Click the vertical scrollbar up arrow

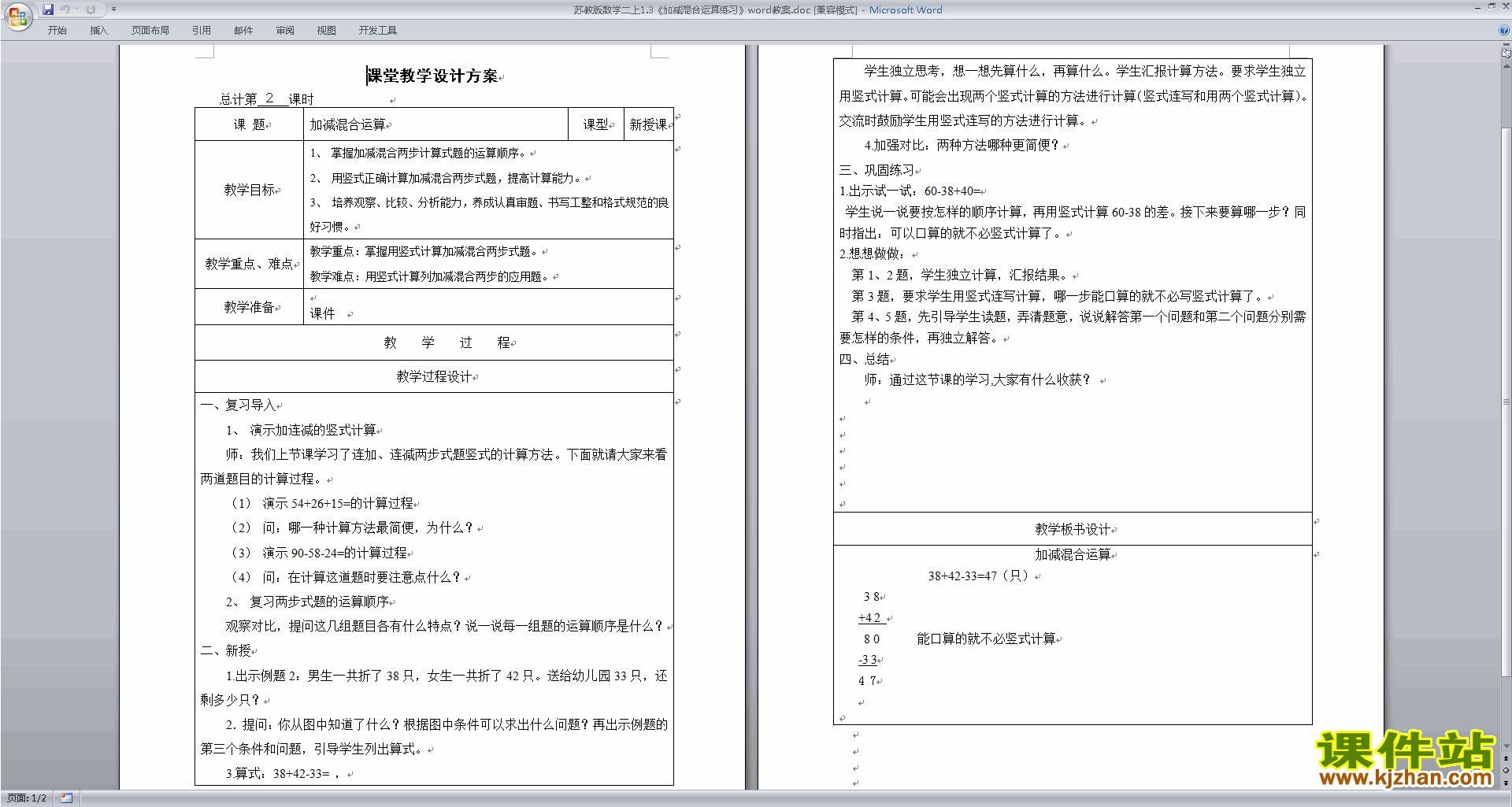[1506, 67]
